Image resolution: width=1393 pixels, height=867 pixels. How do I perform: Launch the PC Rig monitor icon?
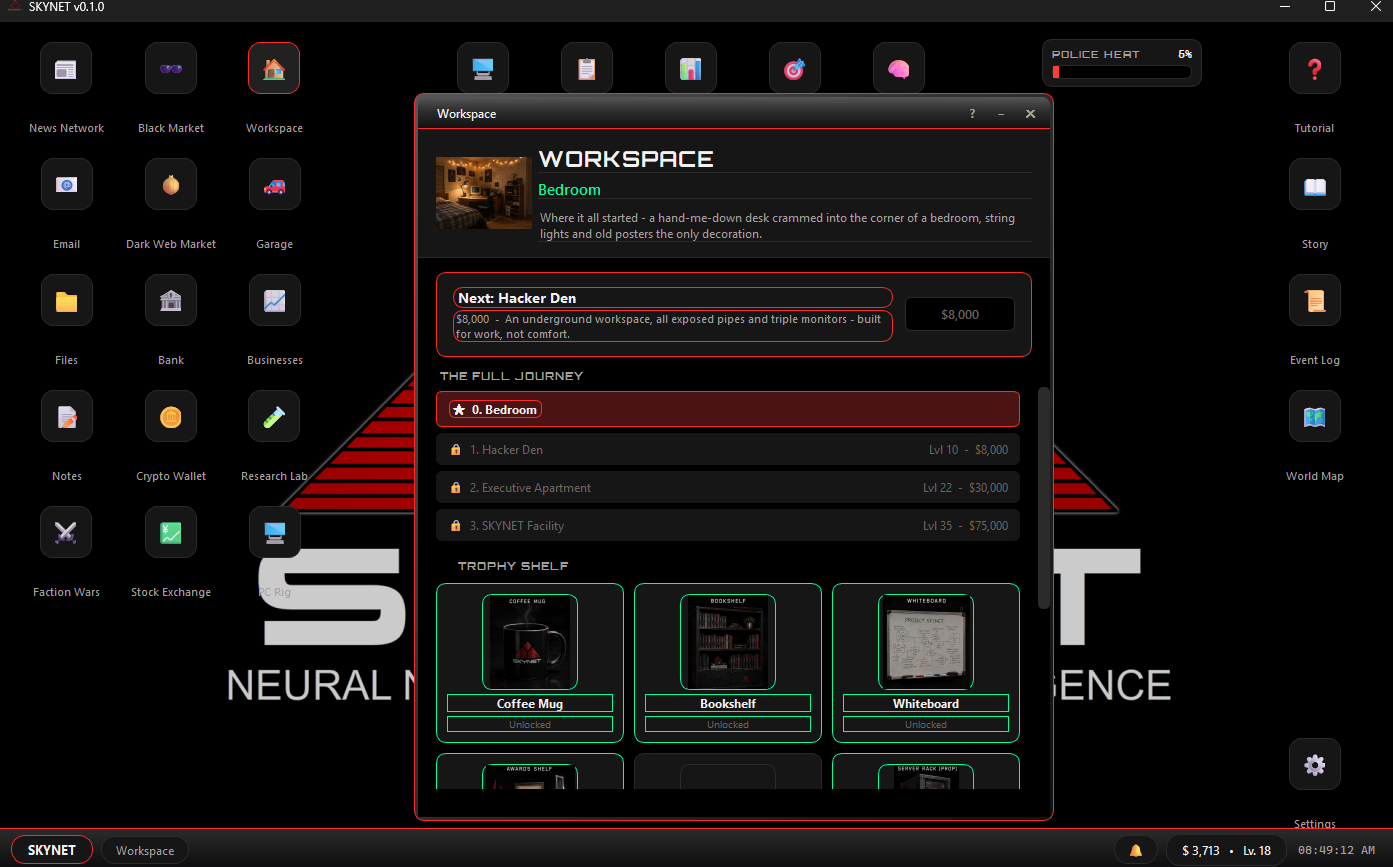[274, 532]
